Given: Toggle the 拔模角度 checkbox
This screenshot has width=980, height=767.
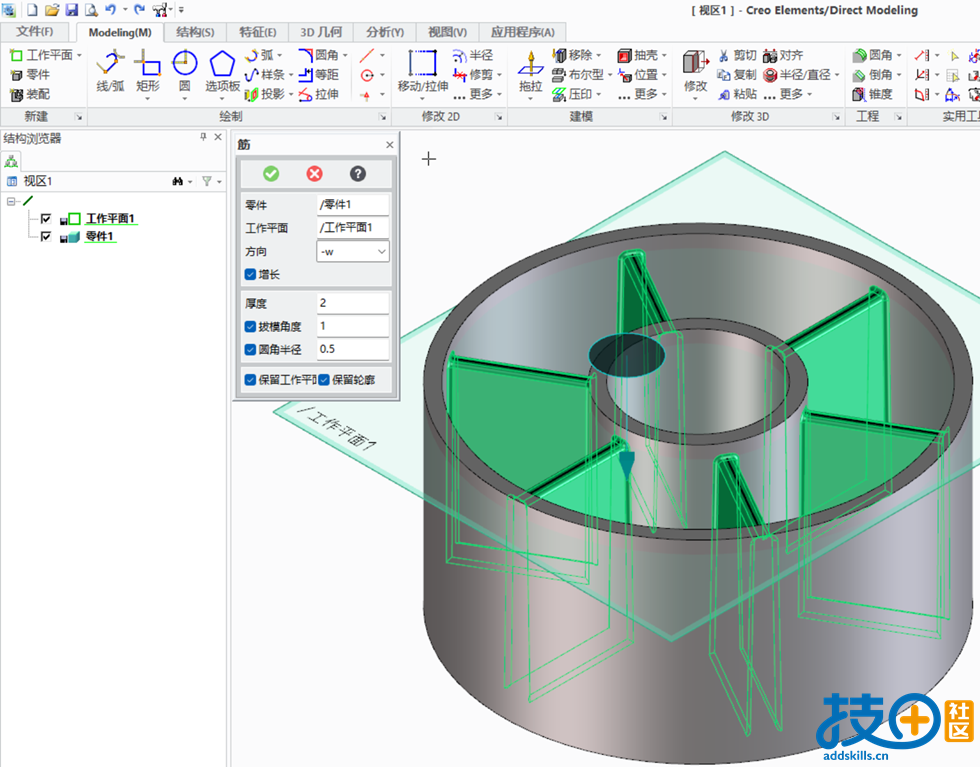Looking at the screenshot, I should 250,326.
